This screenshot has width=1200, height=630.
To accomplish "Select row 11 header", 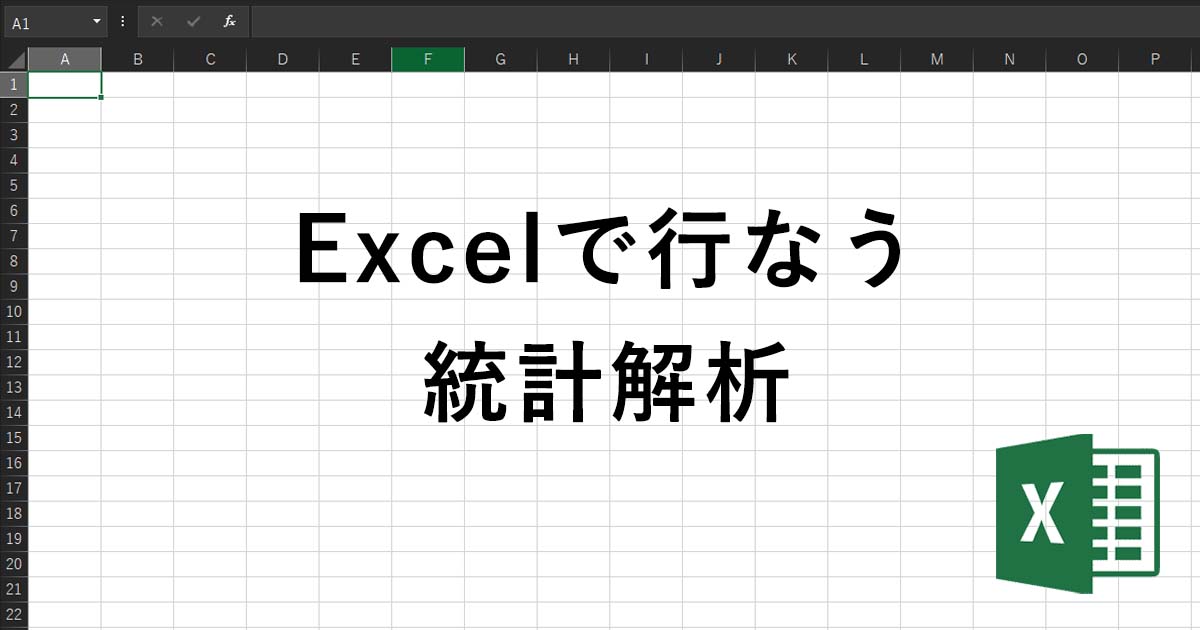I will pos(14,337).
